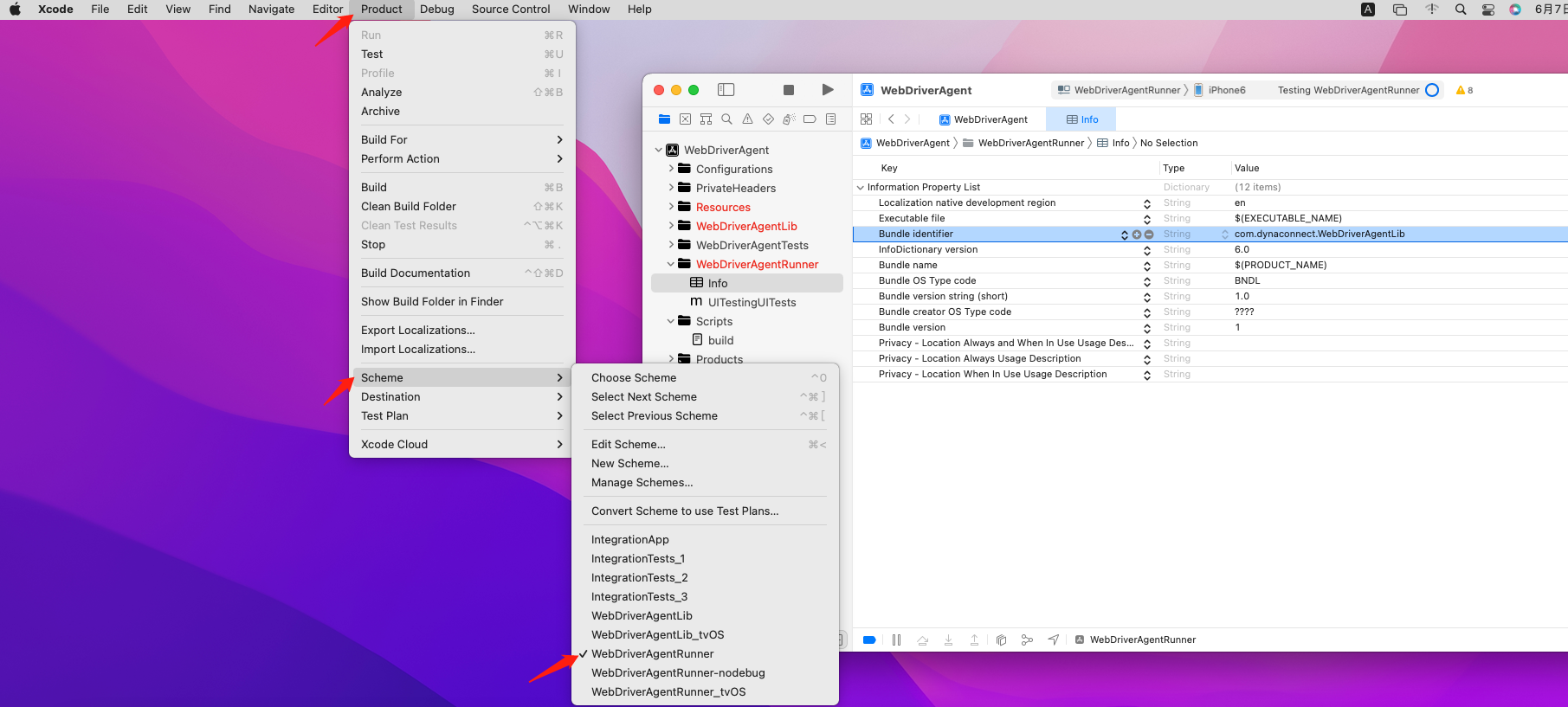This screenshot has width=1568, height=707.
Task: Open Destination submenu in Product menu
Action: 461,396
